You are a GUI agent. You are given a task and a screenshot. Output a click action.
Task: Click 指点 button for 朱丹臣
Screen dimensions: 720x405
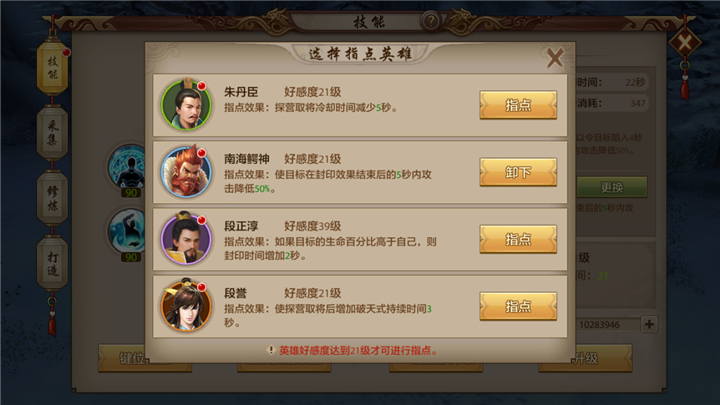tap(518, 105)
